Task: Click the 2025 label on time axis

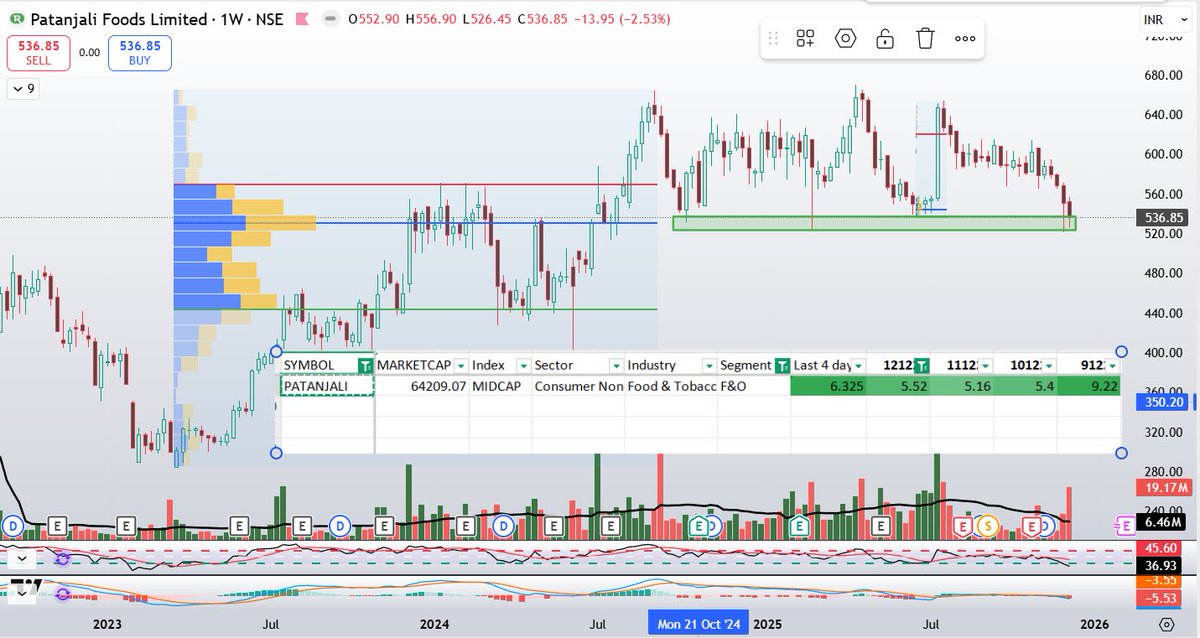Action: pyautogui.click(x=768, y=625)
